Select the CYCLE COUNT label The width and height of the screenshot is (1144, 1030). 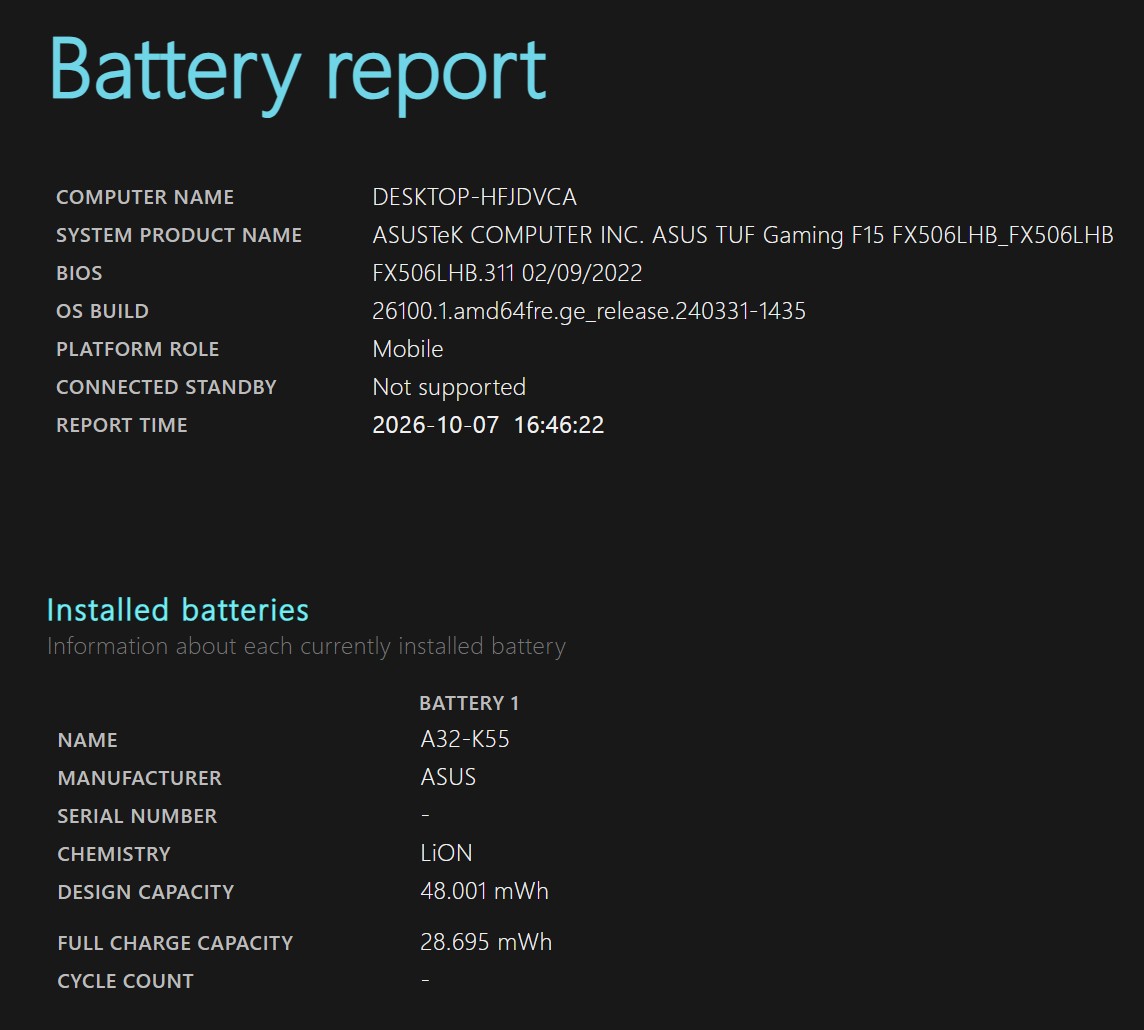click(125, 980)
